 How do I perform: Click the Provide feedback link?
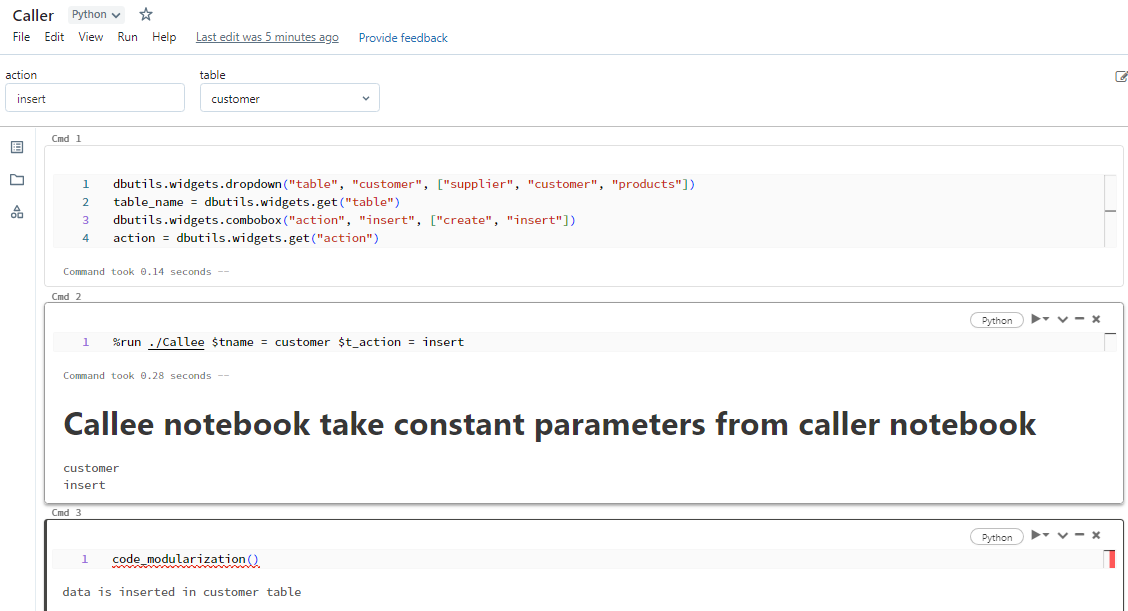[402, 37]
